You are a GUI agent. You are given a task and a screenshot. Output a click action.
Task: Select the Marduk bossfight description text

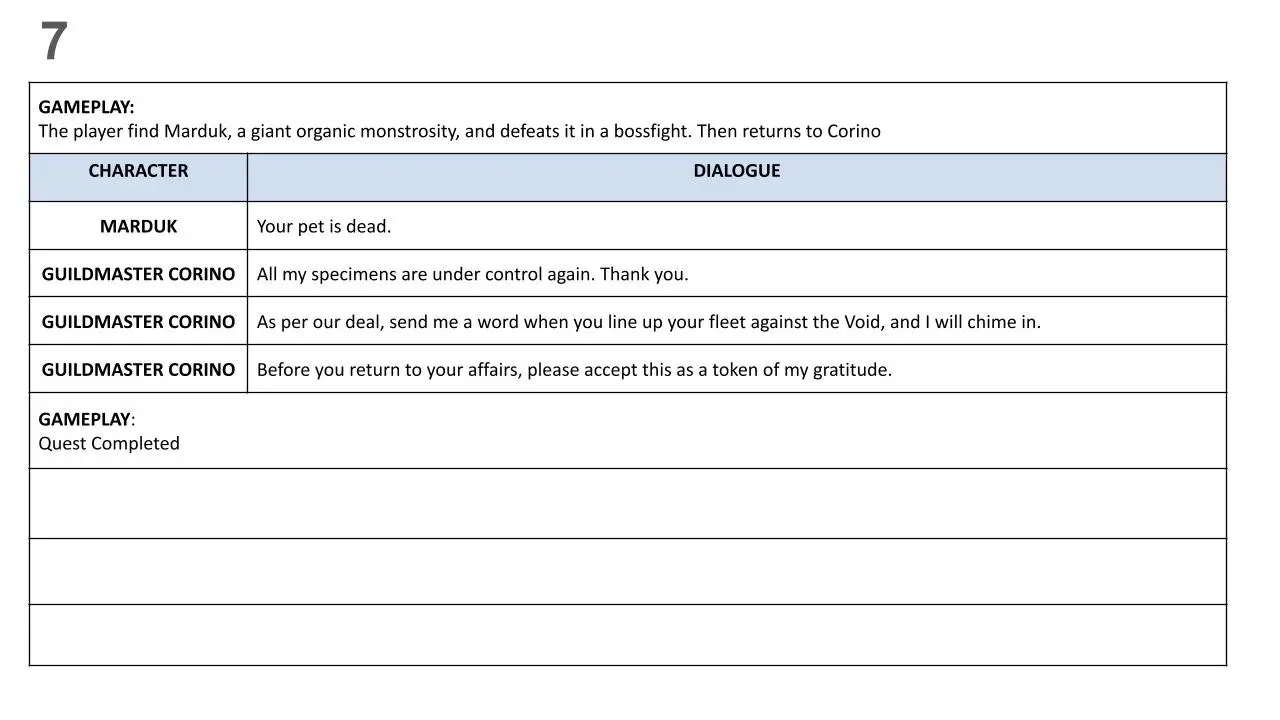[459, 131]
